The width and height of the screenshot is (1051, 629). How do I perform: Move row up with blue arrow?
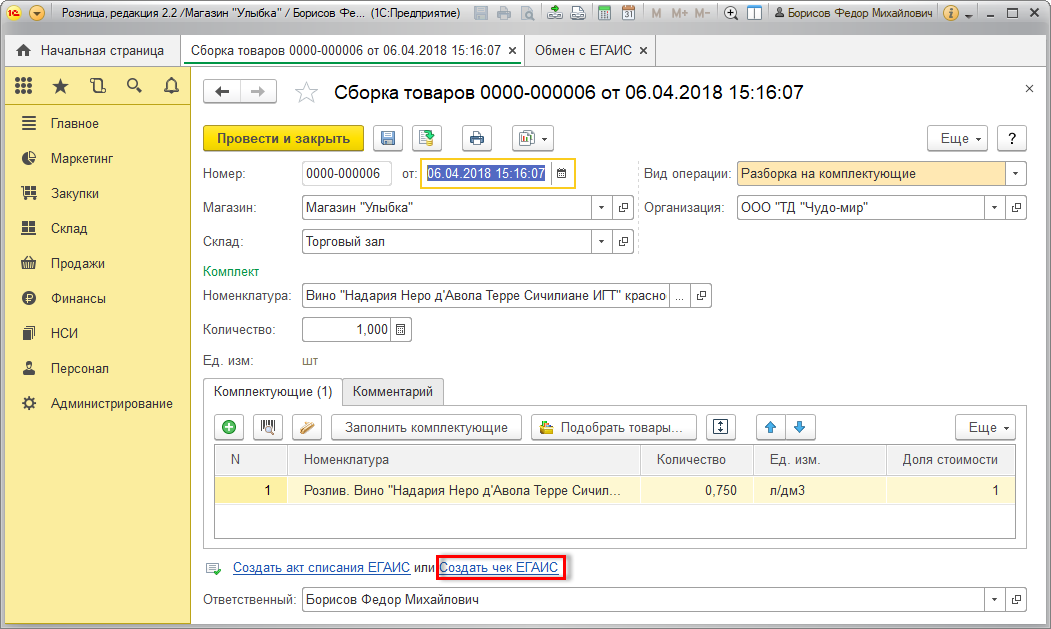point(771,427)
